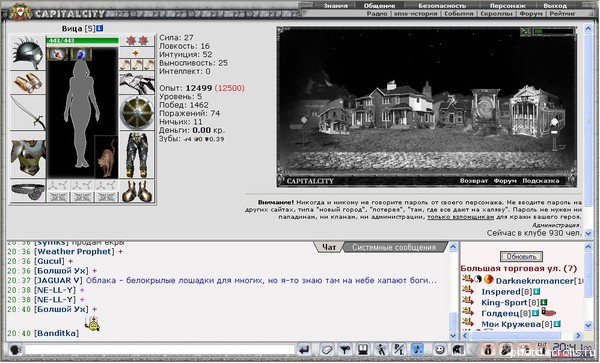Viewport: 600px width, 363px height.
Task: Click the helmet icon in chat toolbar
Action: click(x=458, y=350)
